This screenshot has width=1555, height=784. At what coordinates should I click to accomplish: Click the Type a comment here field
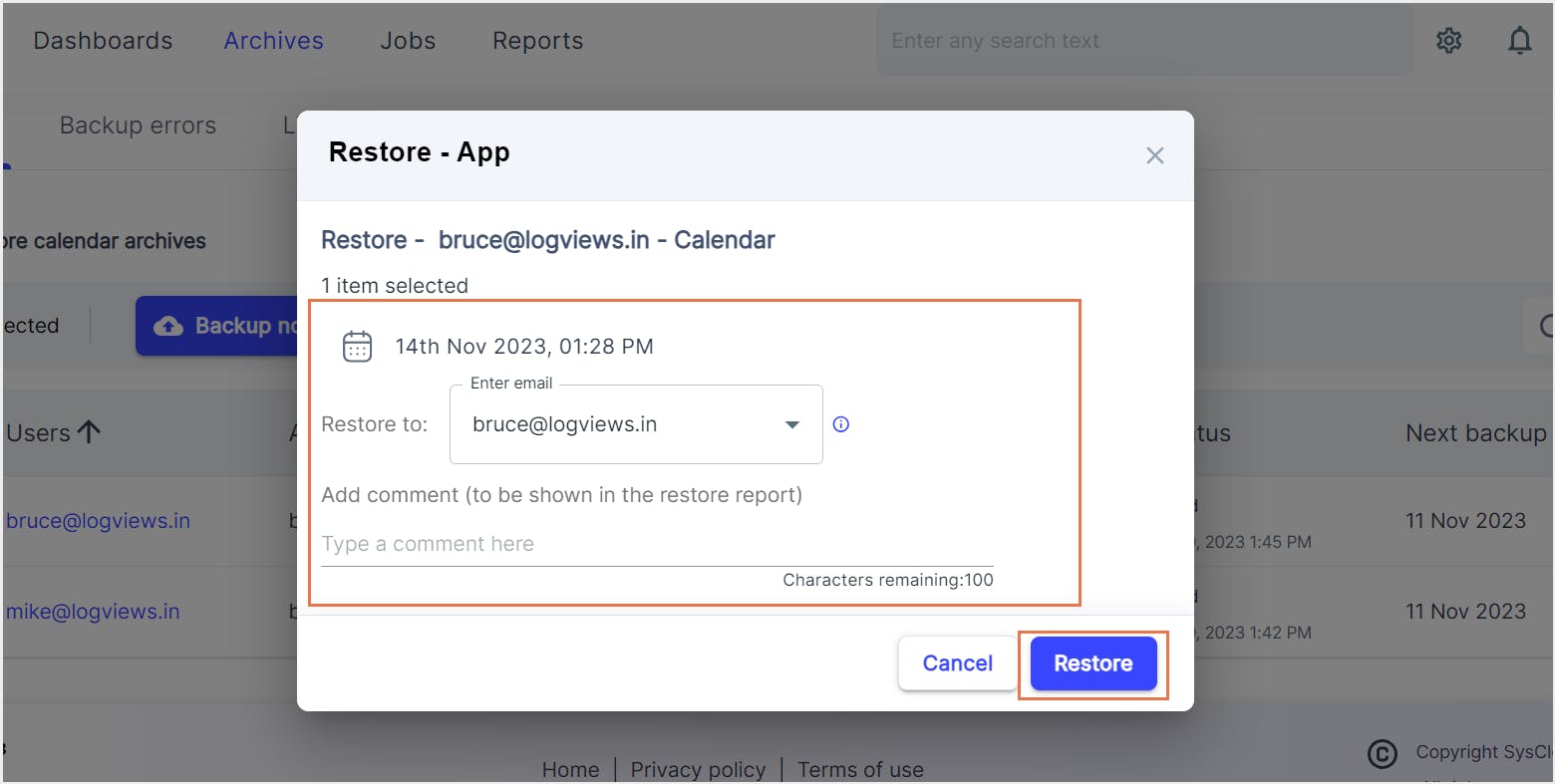click(x=657, y=544)
